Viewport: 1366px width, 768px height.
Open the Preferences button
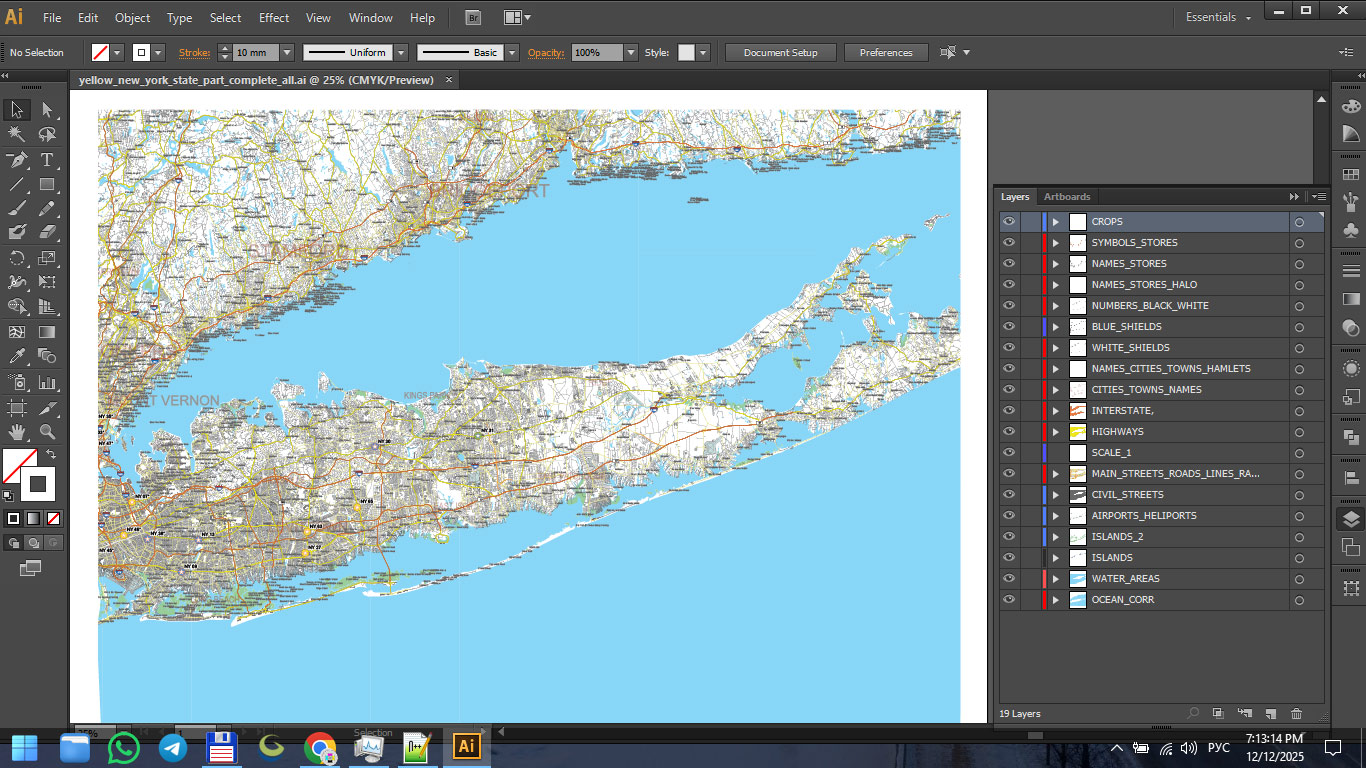click(886, 53)
